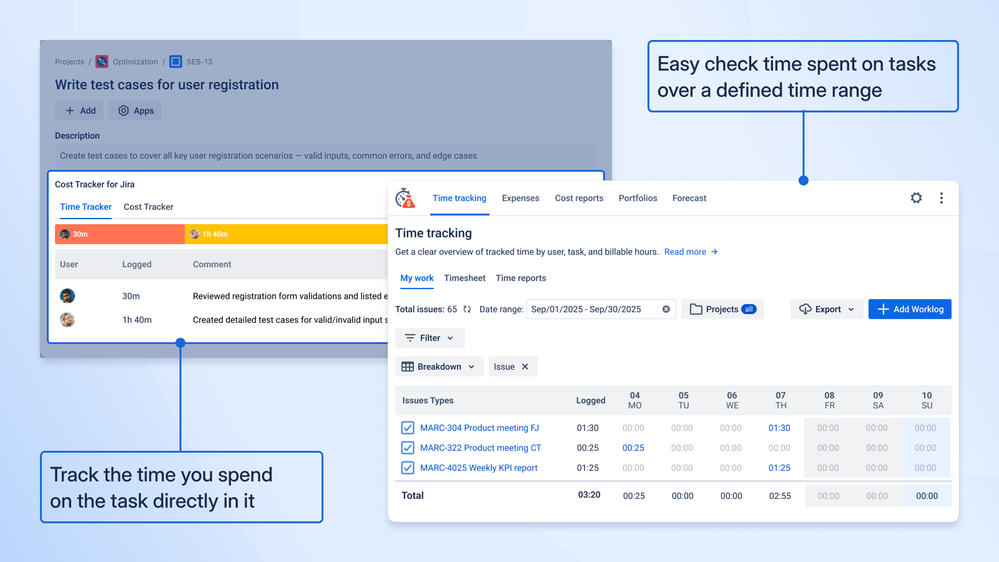The width and height of the screenshot is (999, 562).
Task: Click the Comment column header in issue panel
Action: pos(212,264)
